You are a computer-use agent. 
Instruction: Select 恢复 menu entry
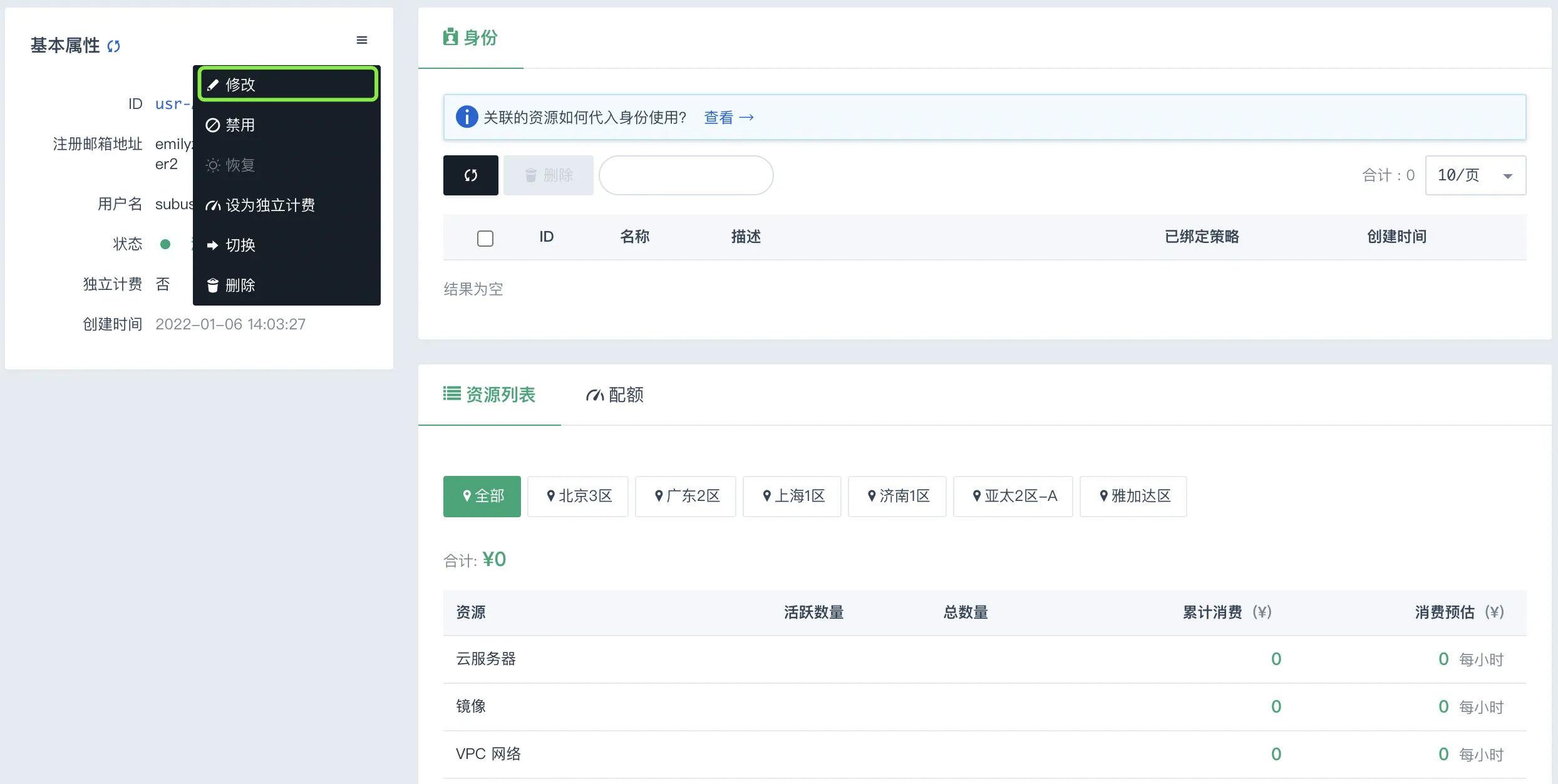tap(287, 165)
